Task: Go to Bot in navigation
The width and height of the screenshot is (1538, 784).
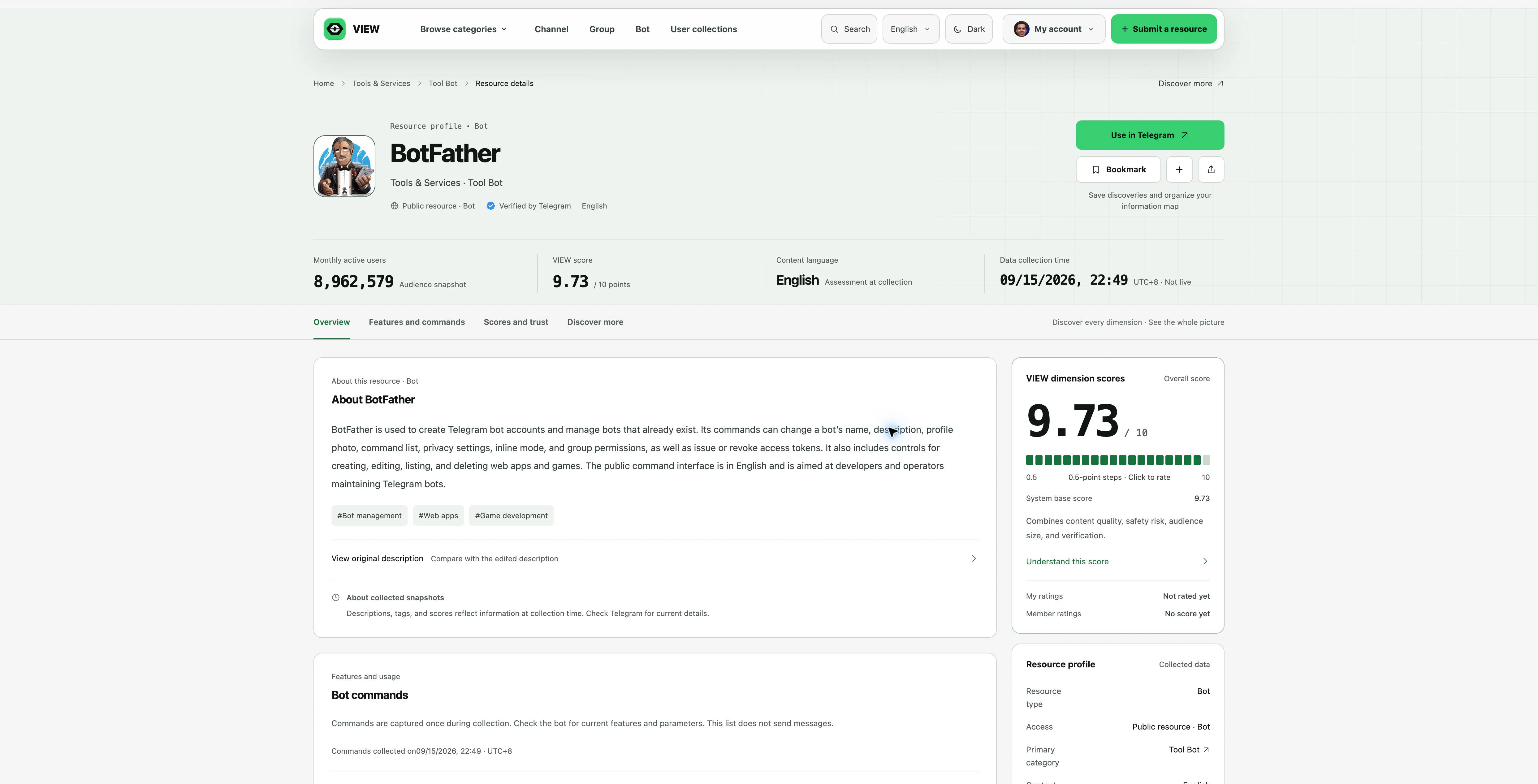Action: click(x=642, y=29)
